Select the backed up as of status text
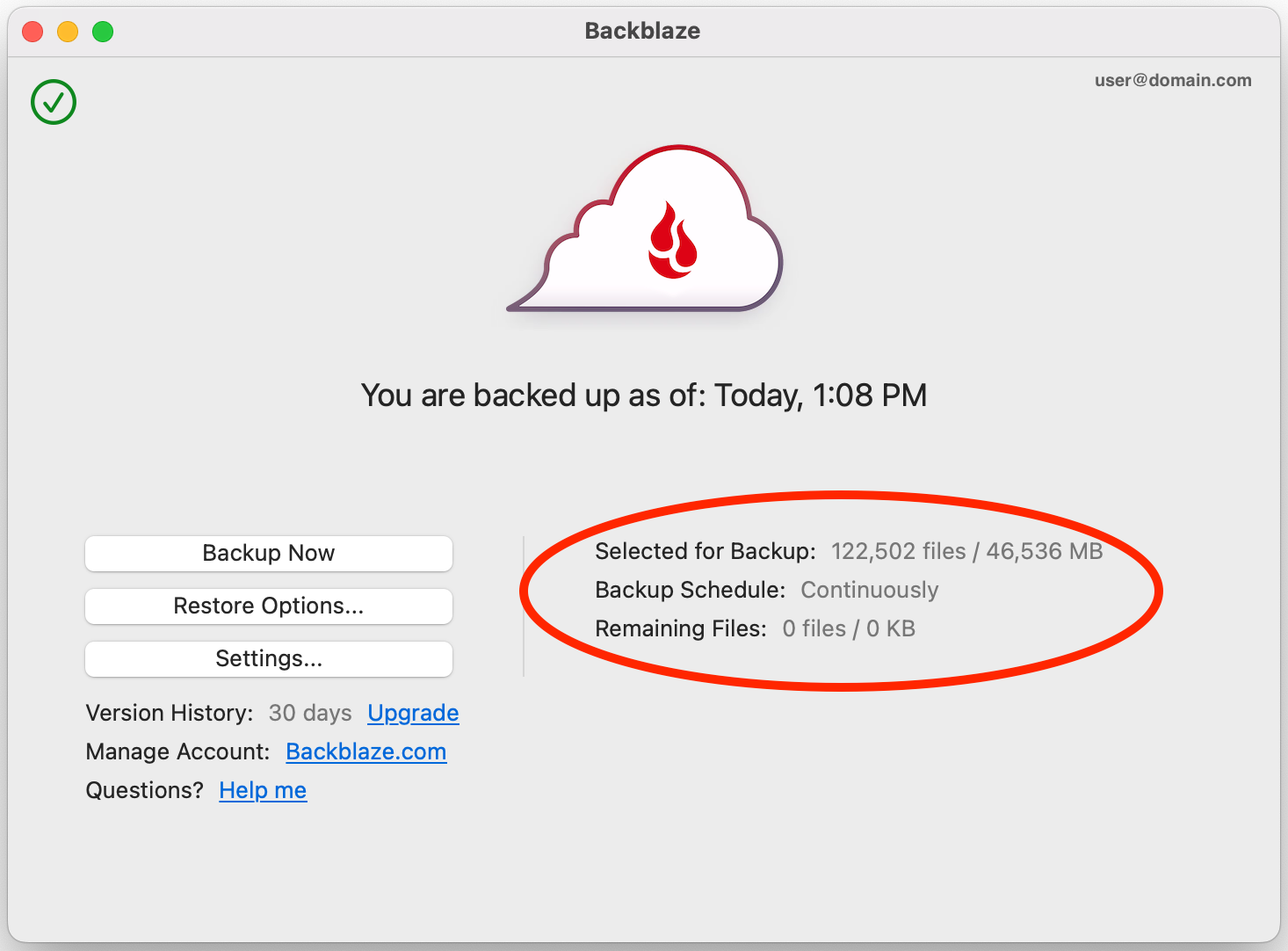 click(644, 396)
